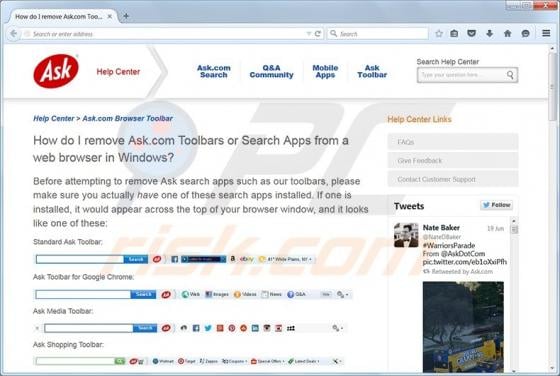This screenshot has width=560, height=376.
Task: Open the pic.twitter.com/eb1oXxiPfh link
Action: coord(465,262)
